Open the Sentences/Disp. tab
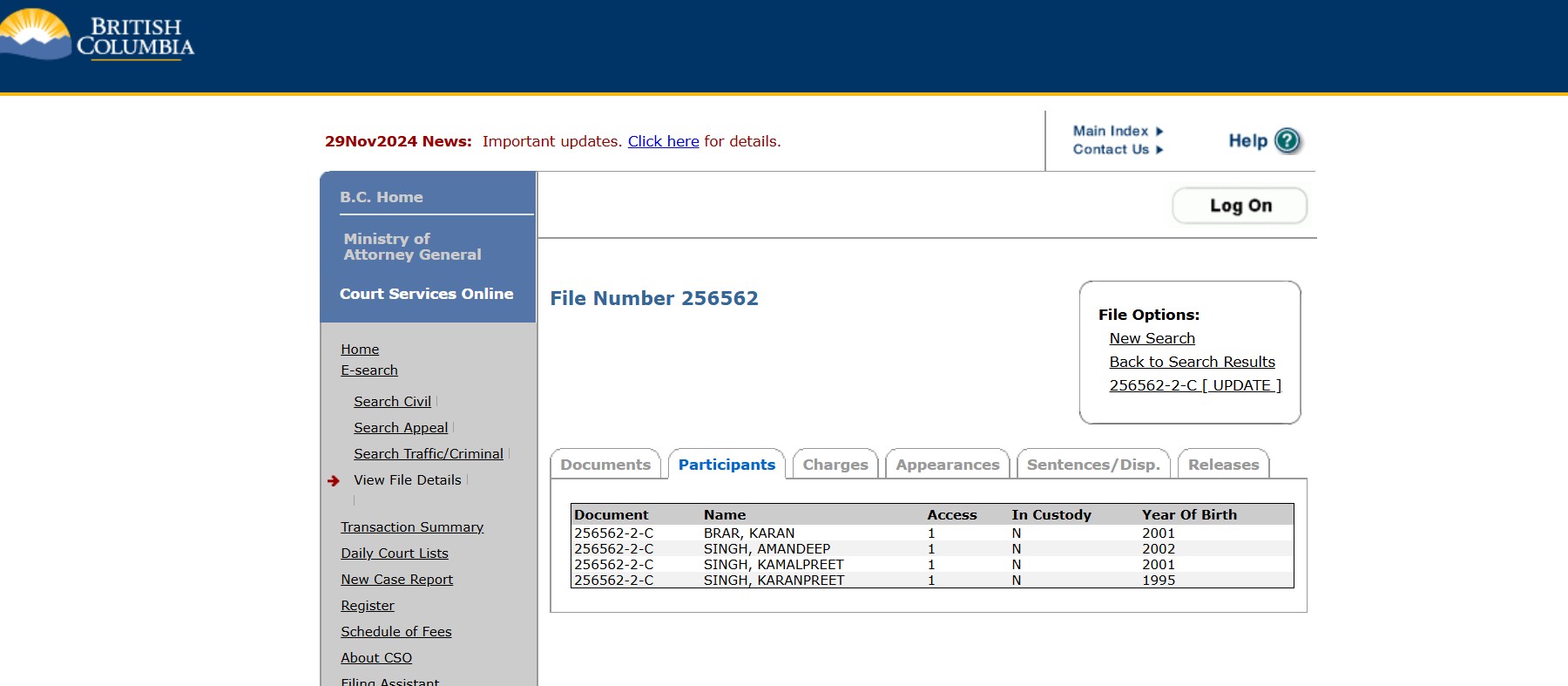Image resolution: width=1568 pixels, height=686 pixels. (x=1092, y=465)
